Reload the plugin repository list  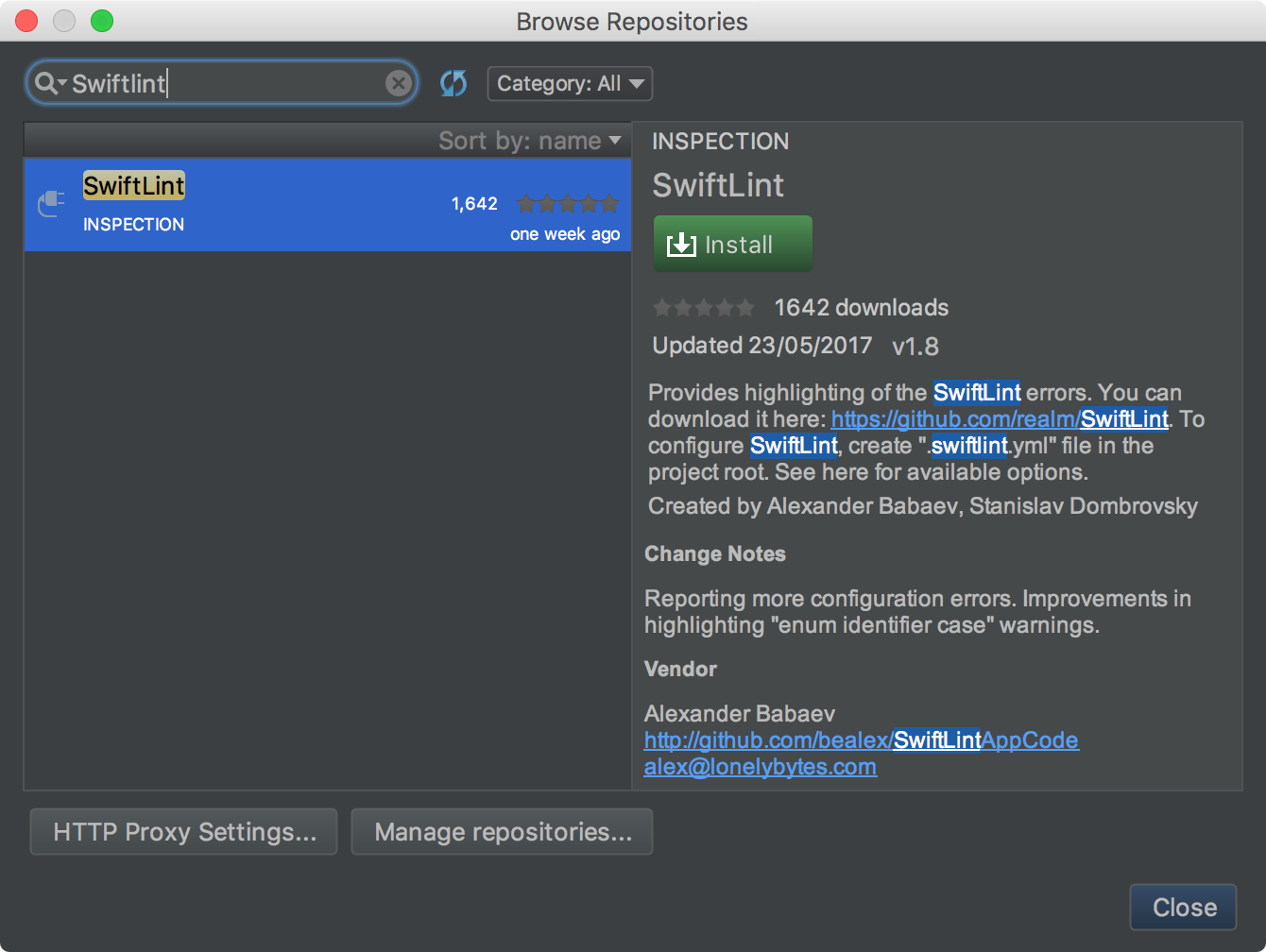[x=453, y=83]
